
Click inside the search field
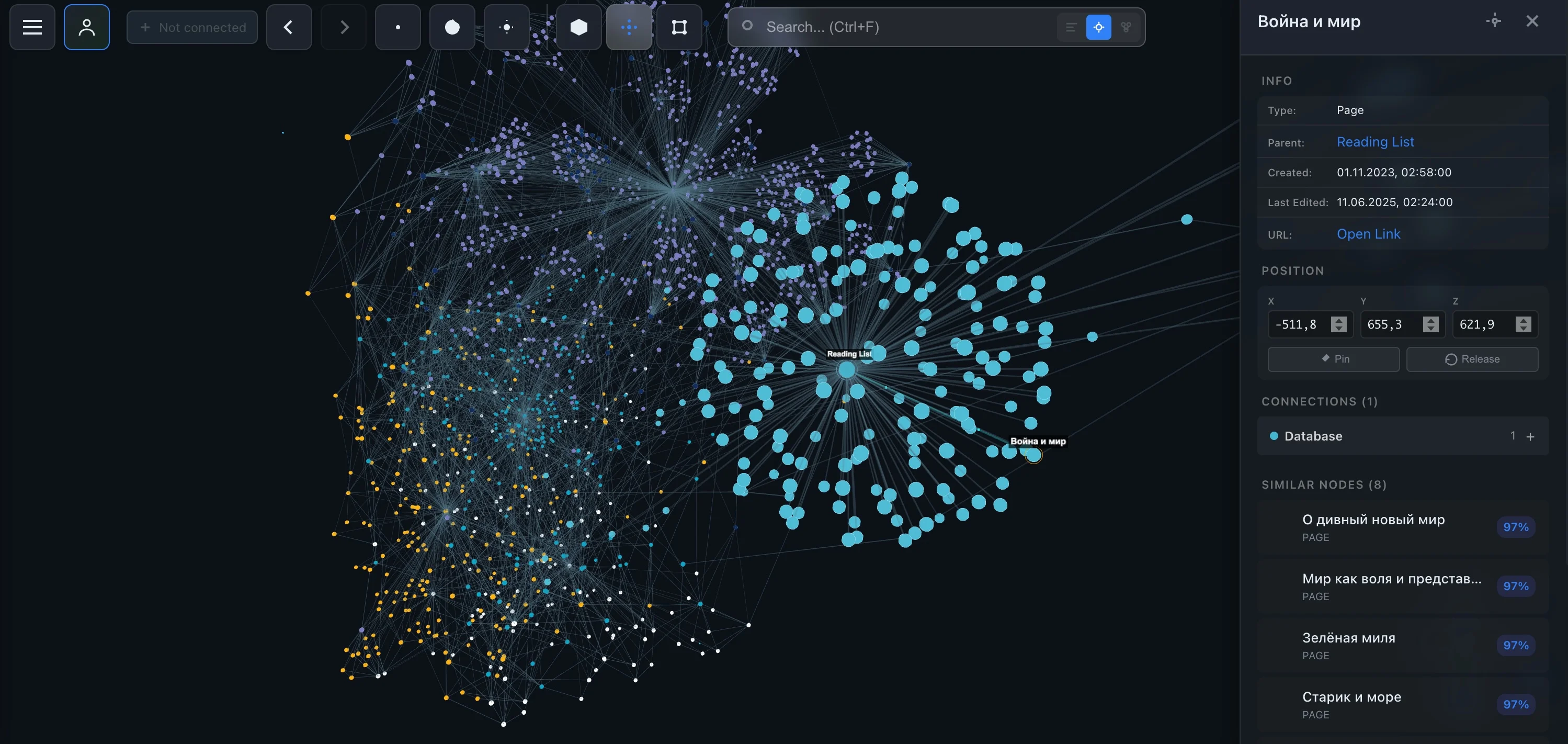click(883, 27)
